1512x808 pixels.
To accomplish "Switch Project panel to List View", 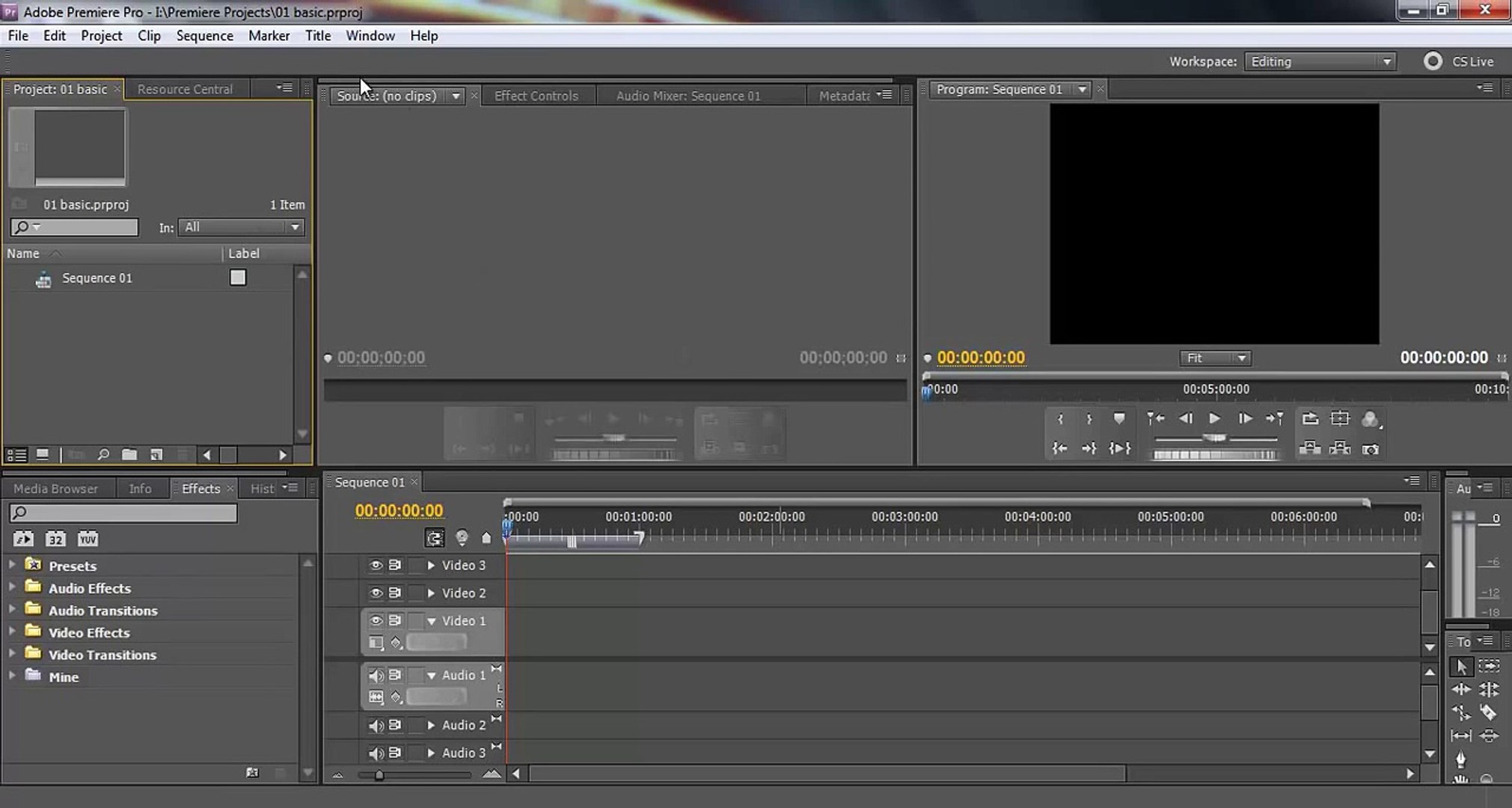I will click(16, 455).
